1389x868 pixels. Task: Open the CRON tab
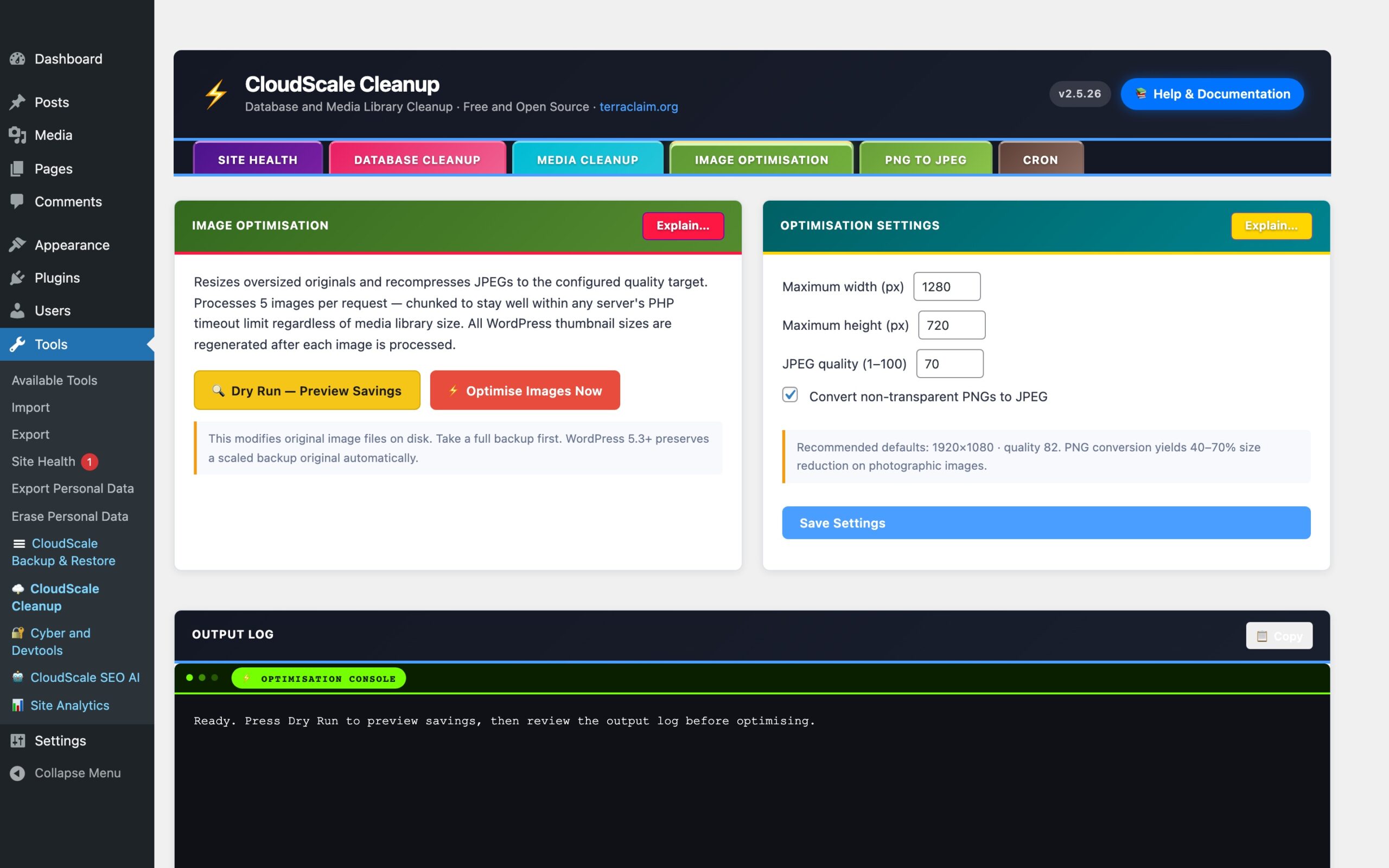(x=1040, y=159)
